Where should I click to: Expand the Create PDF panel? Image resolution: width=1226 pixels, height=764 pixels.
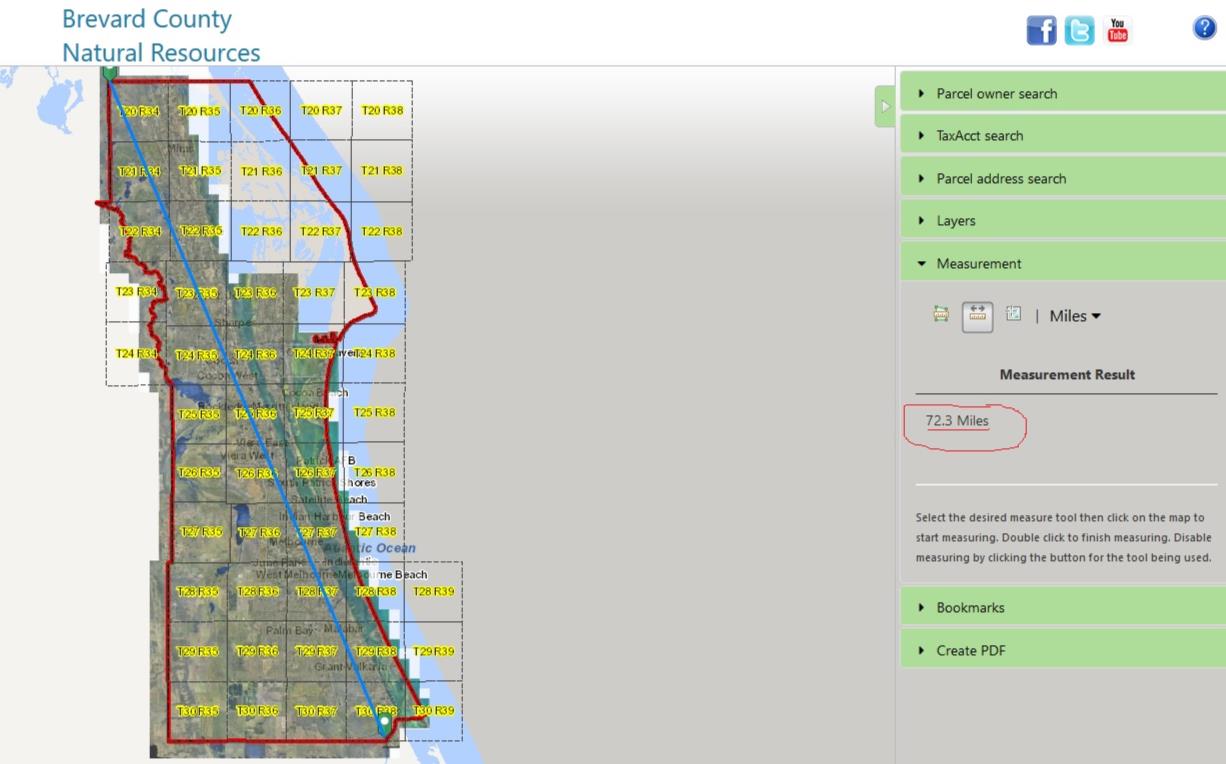[x=1063, y=650]
